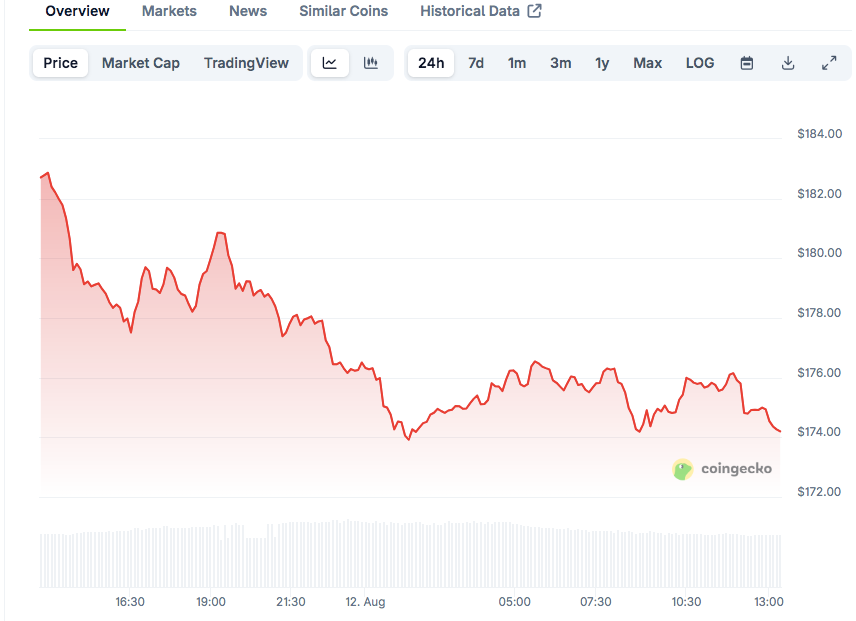Select the Overview tab

(x=78, y=11)
